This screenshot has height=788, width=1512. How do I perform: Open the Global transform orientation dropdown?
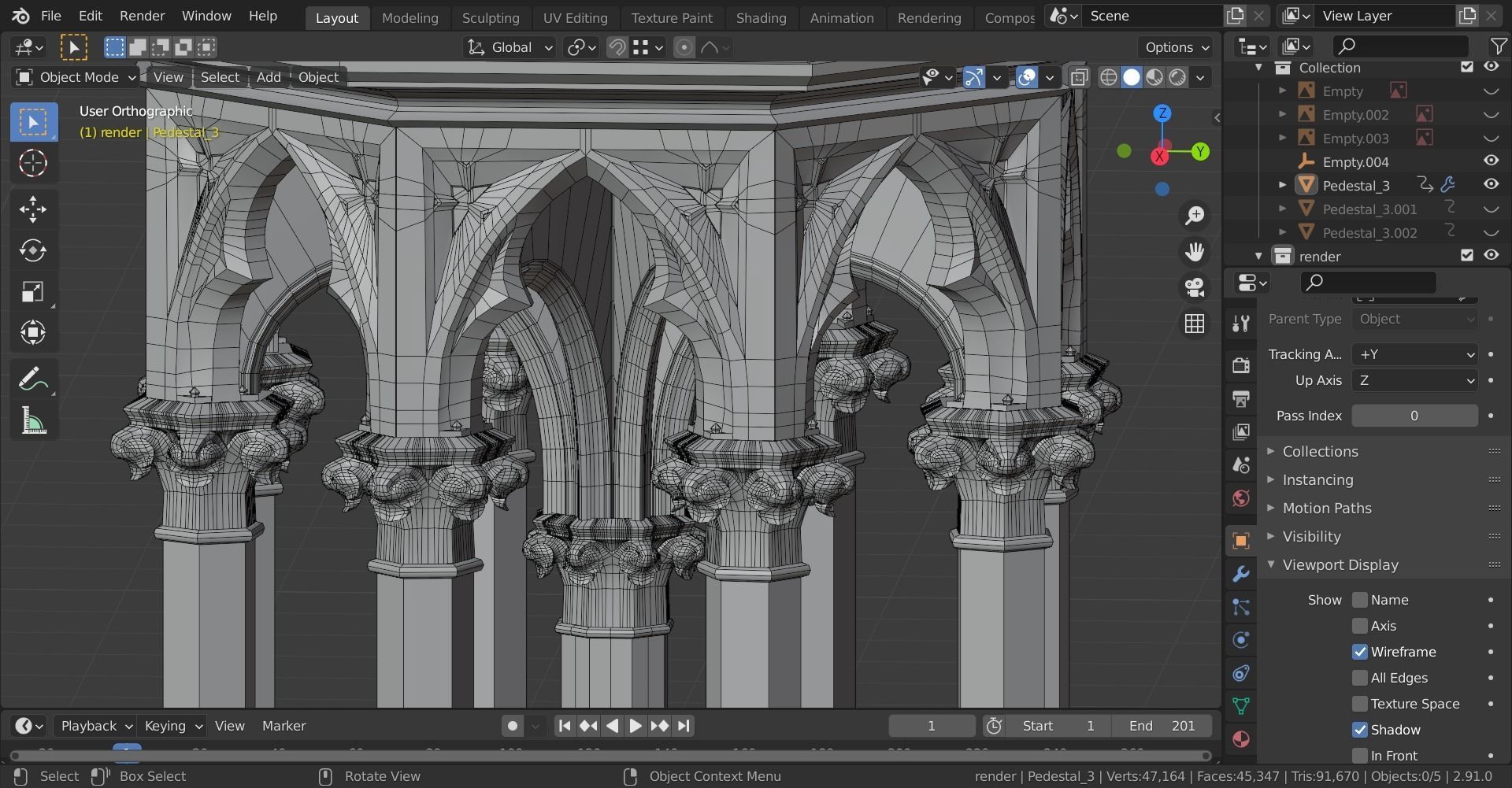pos(510,47)
